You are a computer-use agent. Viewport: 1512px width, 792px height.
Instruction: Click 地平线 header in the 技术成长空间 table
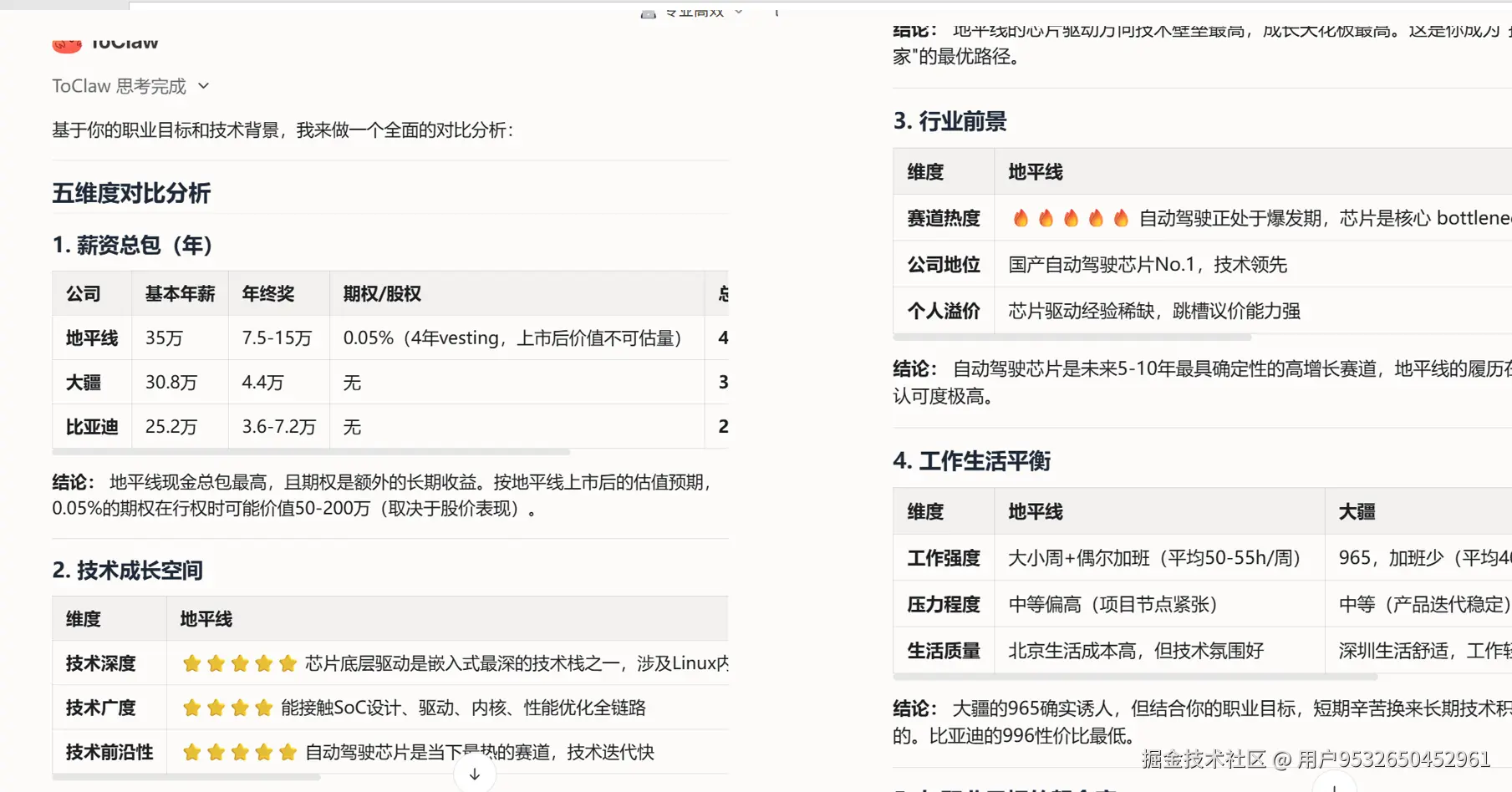tap(206, 620)
